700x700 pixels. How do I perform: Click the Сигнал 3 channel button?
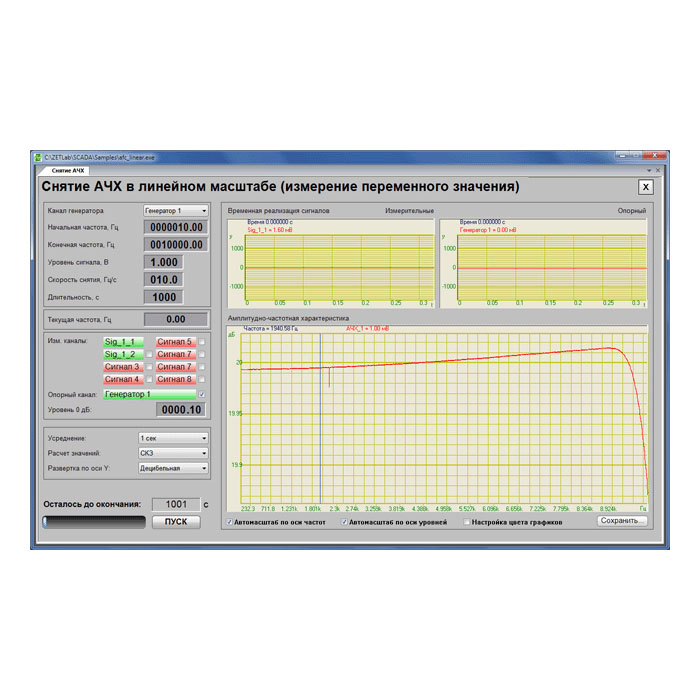[123, 367]
